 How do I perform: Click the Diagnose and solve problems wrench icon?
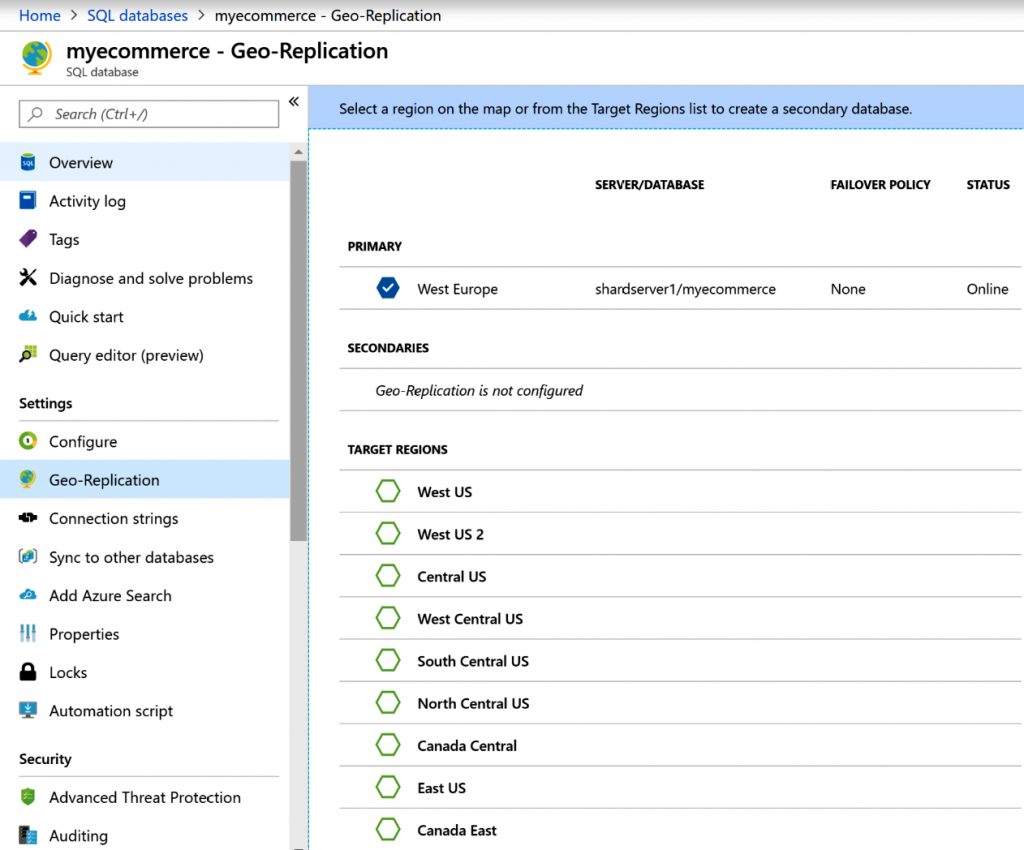coord(28,278)
